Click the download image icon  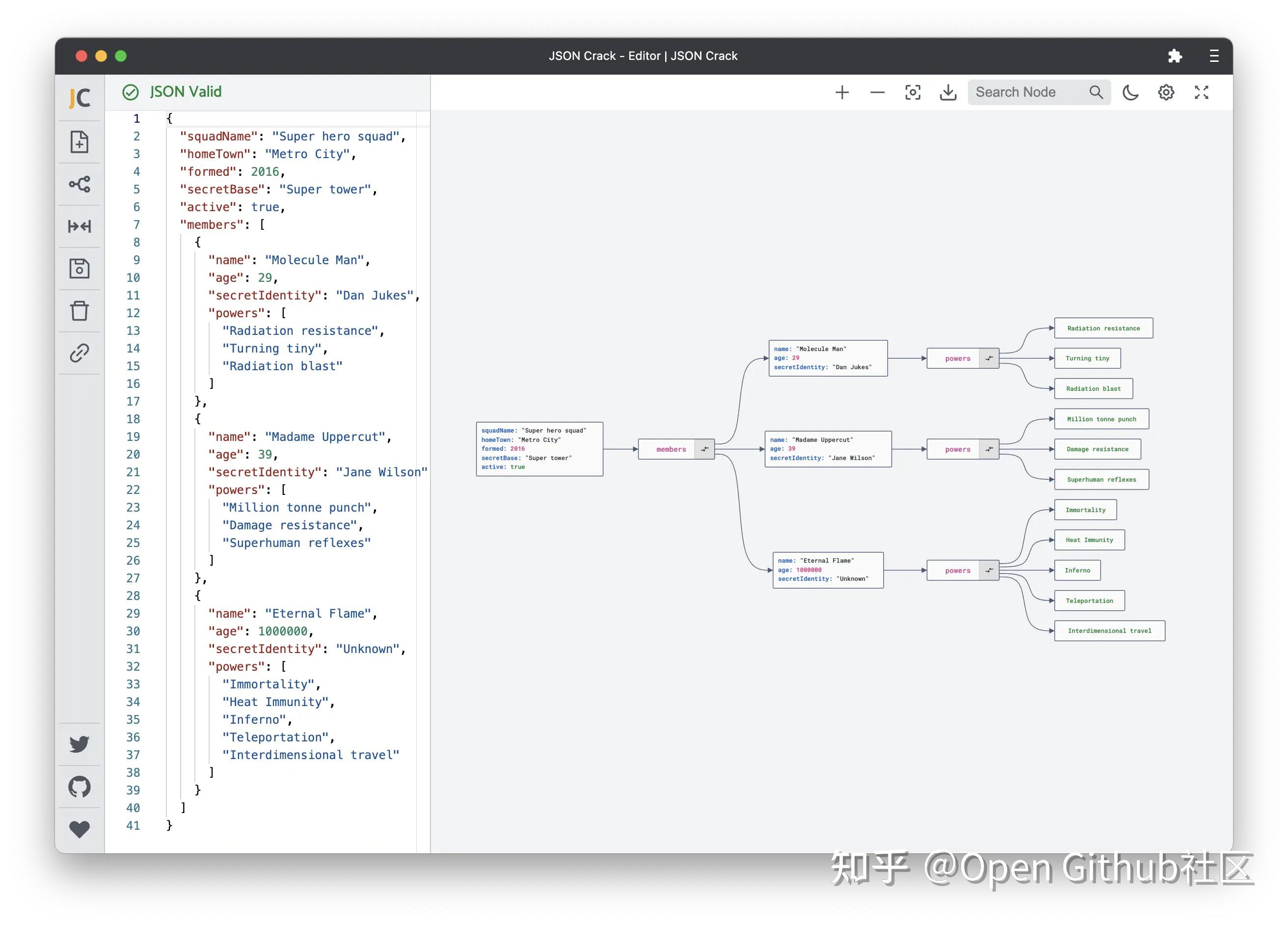click(x=948, y=92)
